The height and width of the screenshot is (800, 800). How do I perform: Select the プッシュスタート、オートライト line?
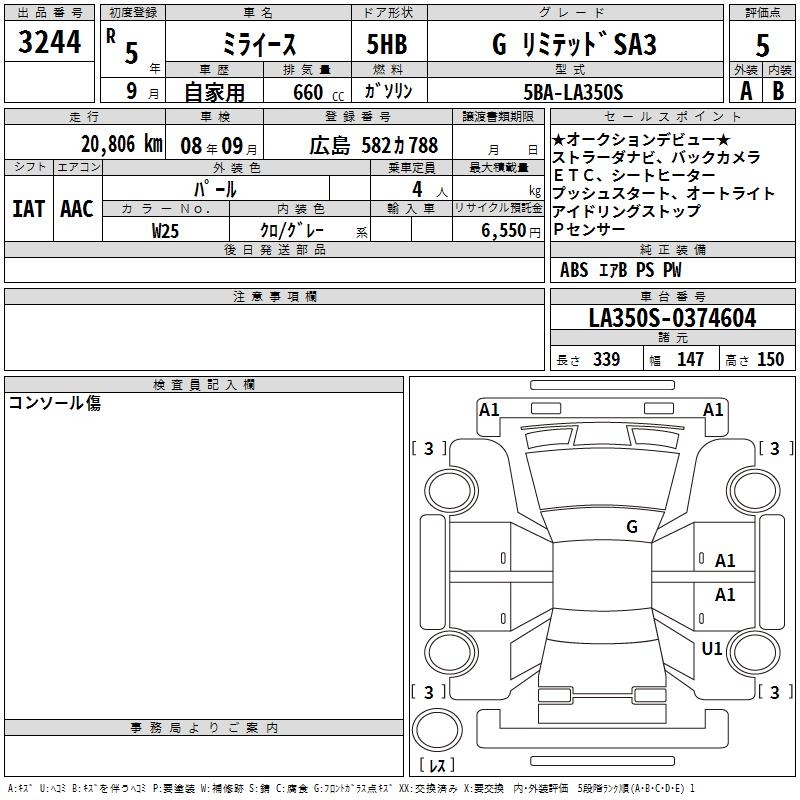(663, 193)
